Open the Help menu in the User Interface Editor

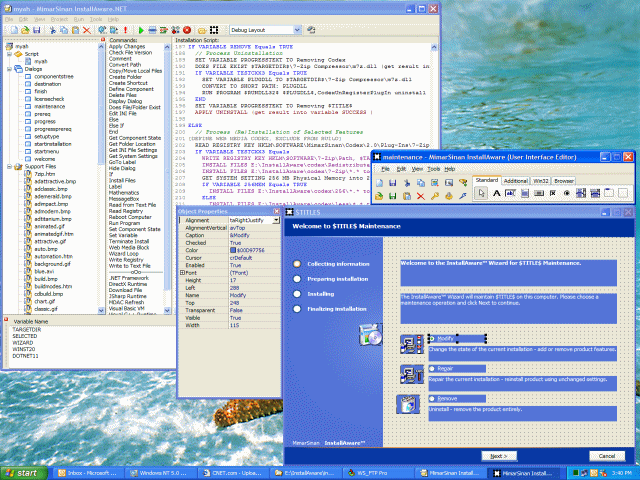tap(449, 169)
